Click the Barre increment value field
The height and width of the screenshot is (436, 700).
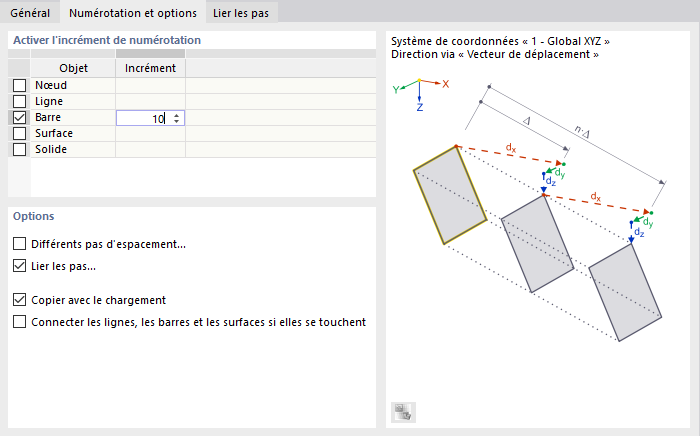[143, 118]
